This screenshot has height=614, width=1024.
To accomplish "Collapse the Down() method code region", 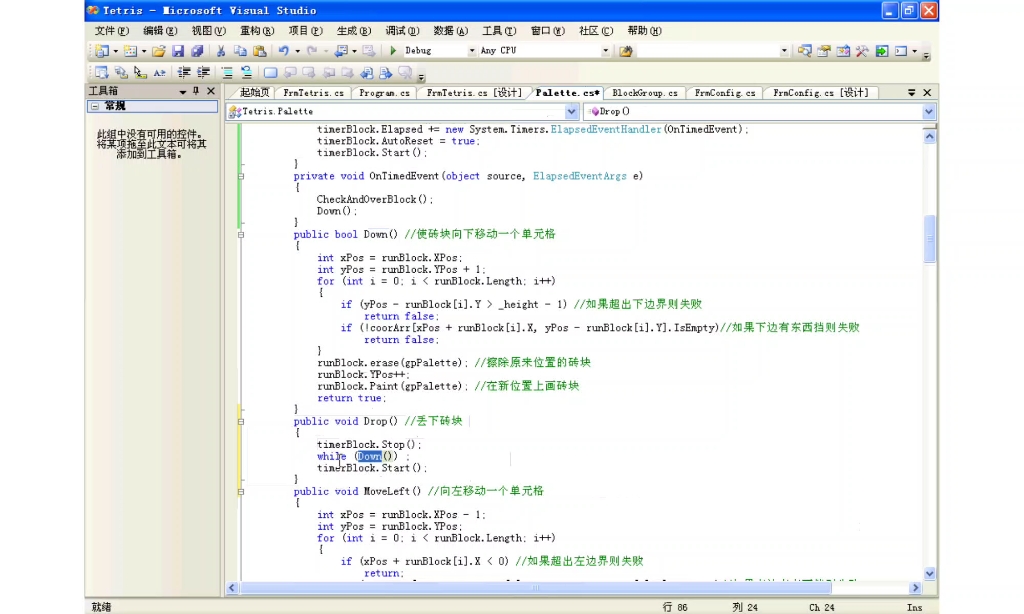I will 240,234.
